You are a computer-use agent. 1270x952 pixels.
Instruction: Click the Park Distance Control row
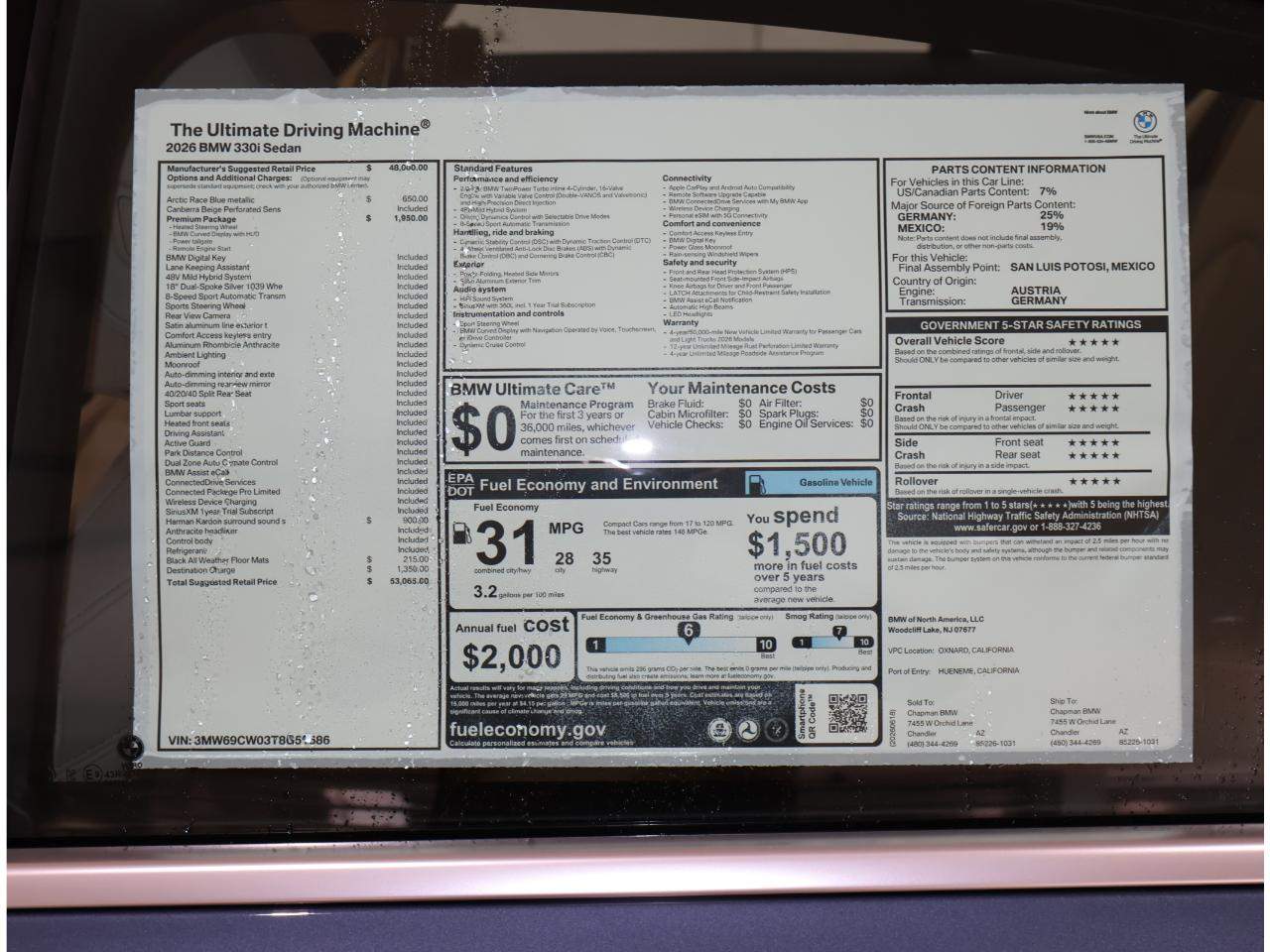tap(297, 452)
